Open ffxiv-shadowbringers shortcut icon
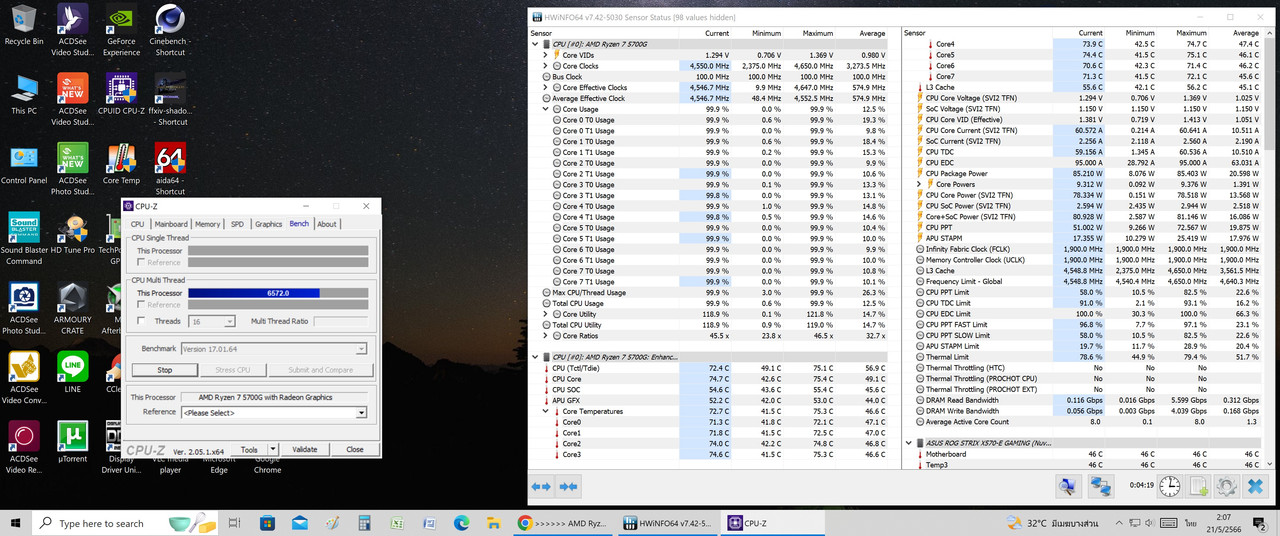 coord(170,100)
